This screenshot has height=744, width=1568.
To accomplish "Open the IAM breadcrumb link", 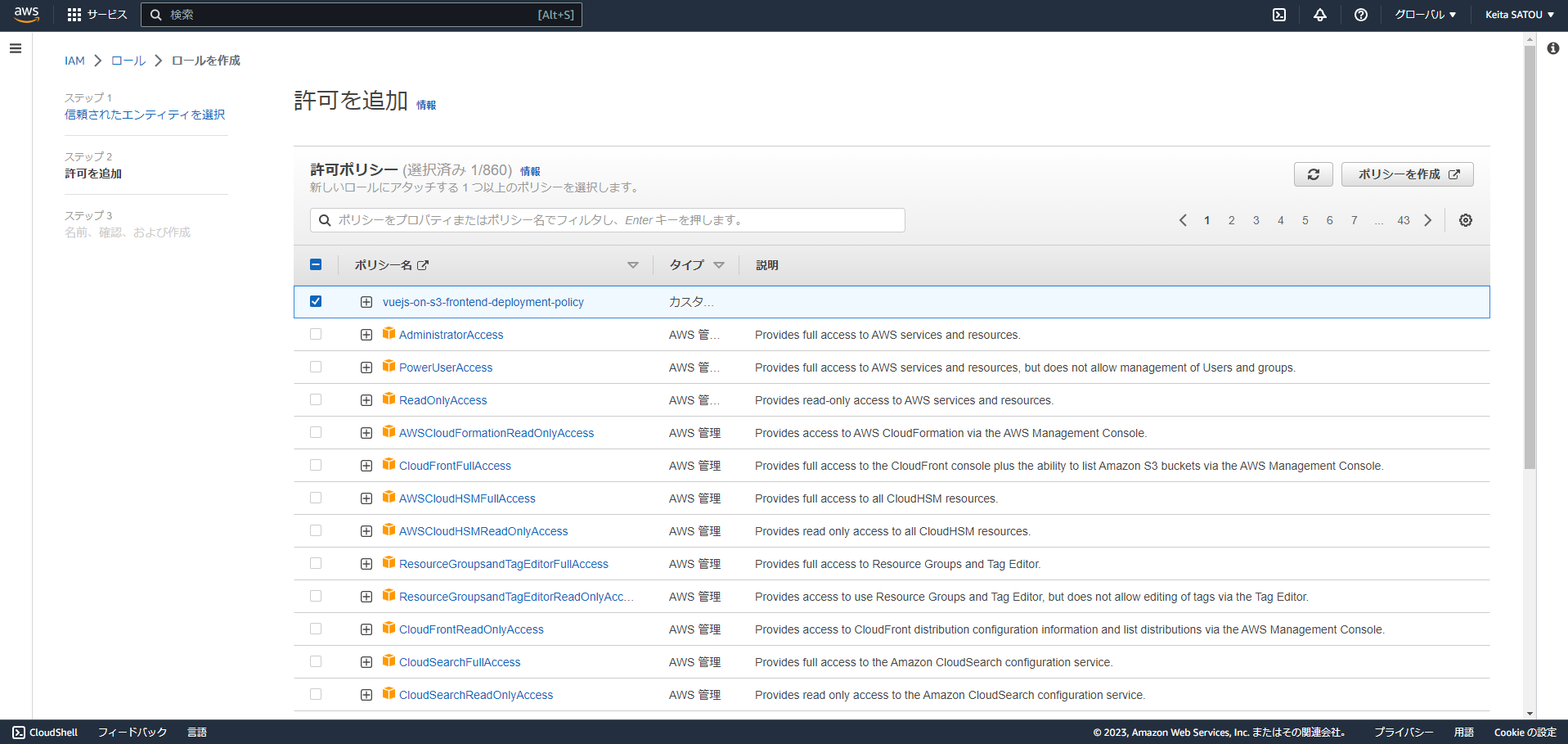I will coord(74,61).
